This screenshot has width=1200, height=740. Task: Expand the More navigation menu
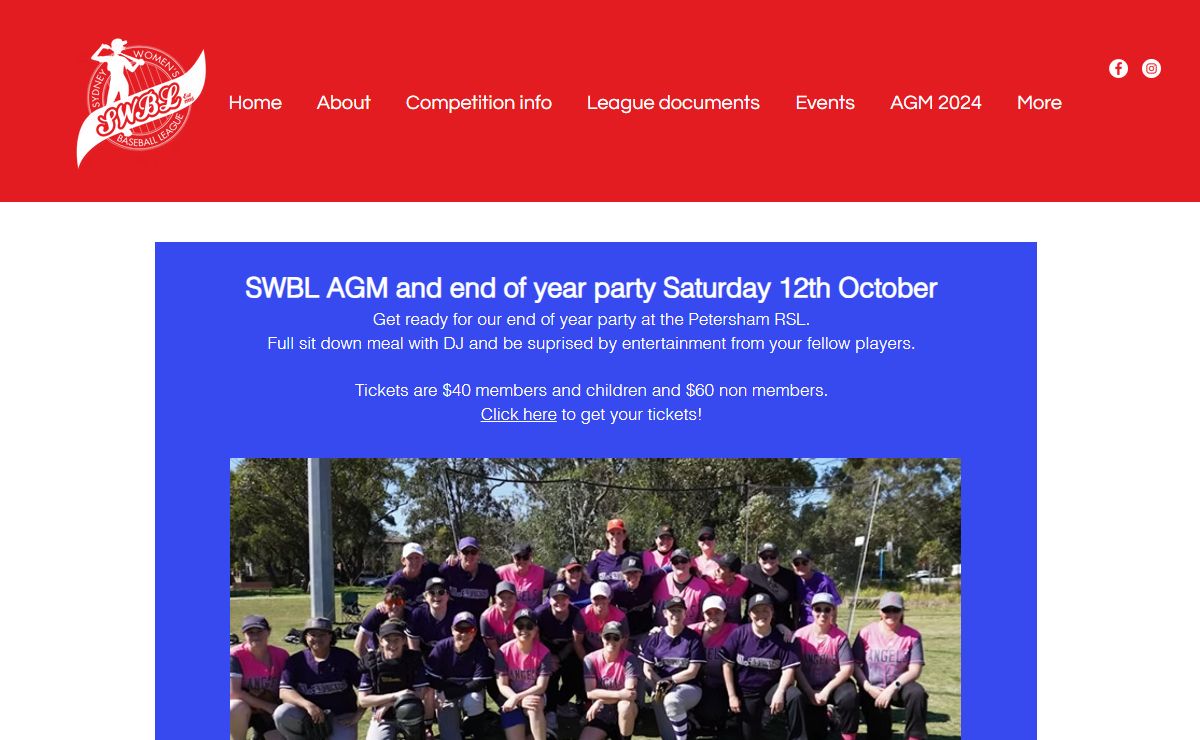pos(1039,103)
